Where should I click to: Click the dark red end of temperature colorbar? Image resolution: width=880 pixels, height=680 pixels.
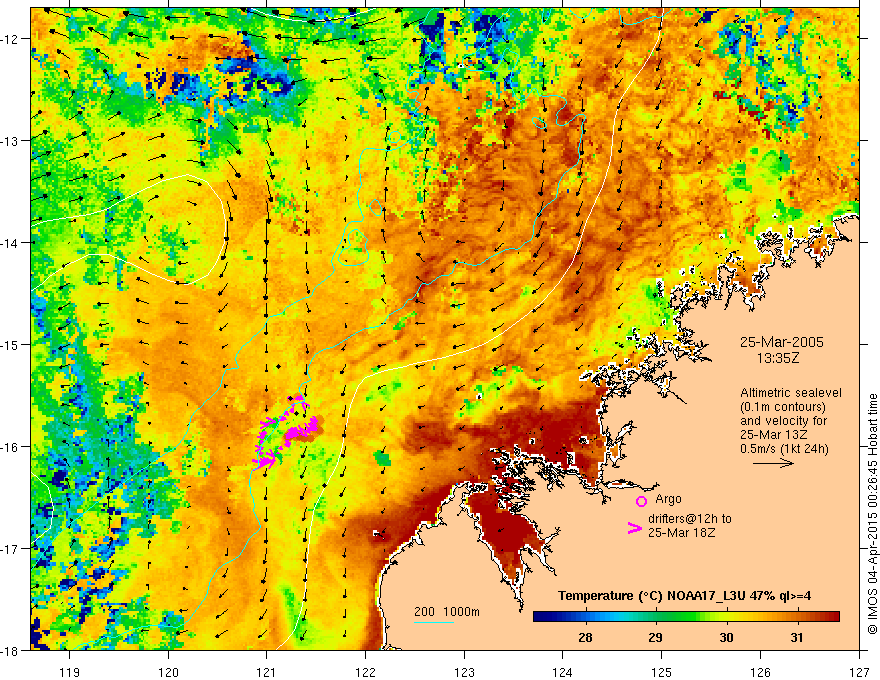click(x=831, y=617)
